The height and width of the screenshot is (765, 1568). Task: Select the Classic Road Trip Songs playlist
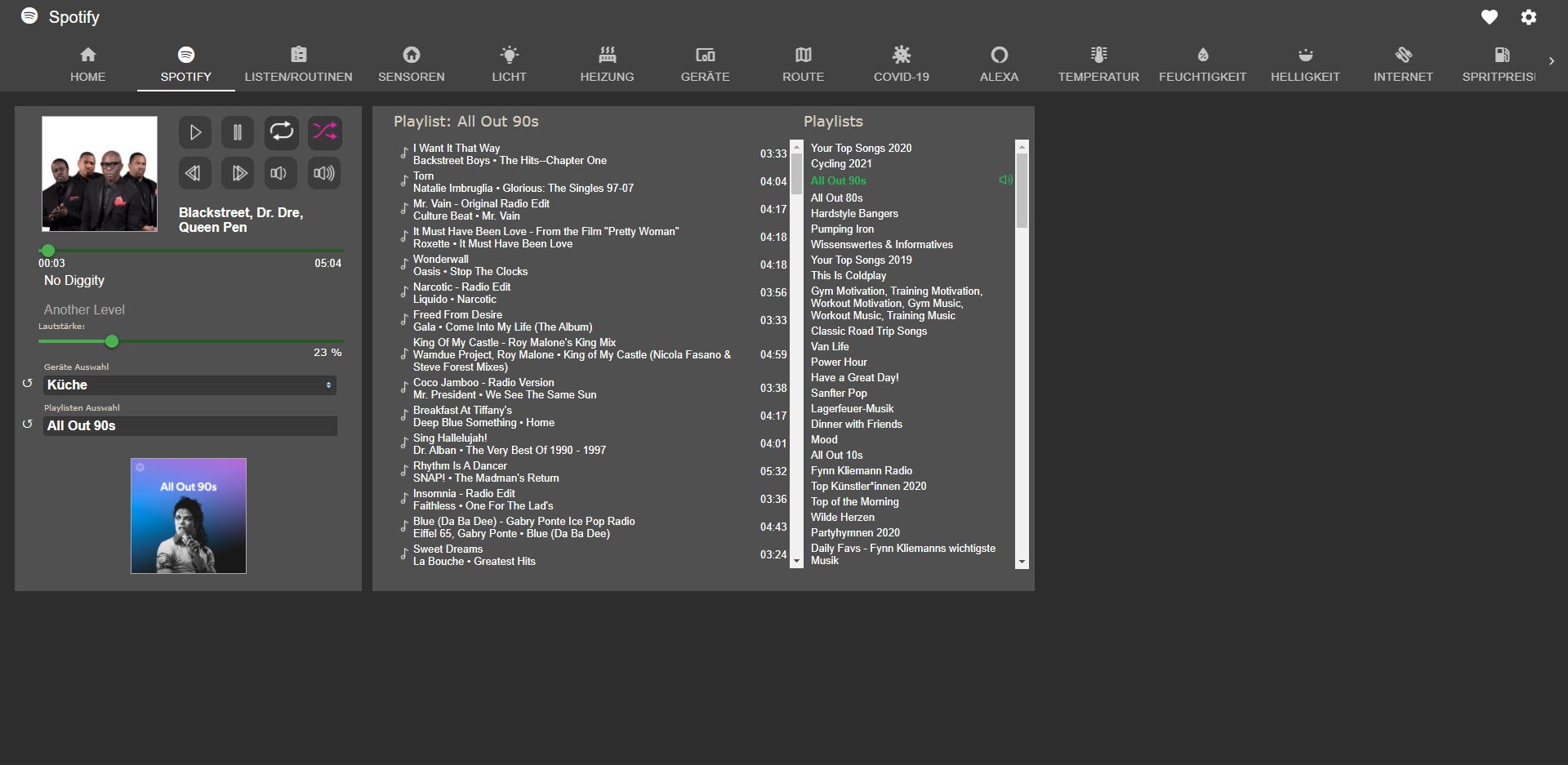click(869, 331)
